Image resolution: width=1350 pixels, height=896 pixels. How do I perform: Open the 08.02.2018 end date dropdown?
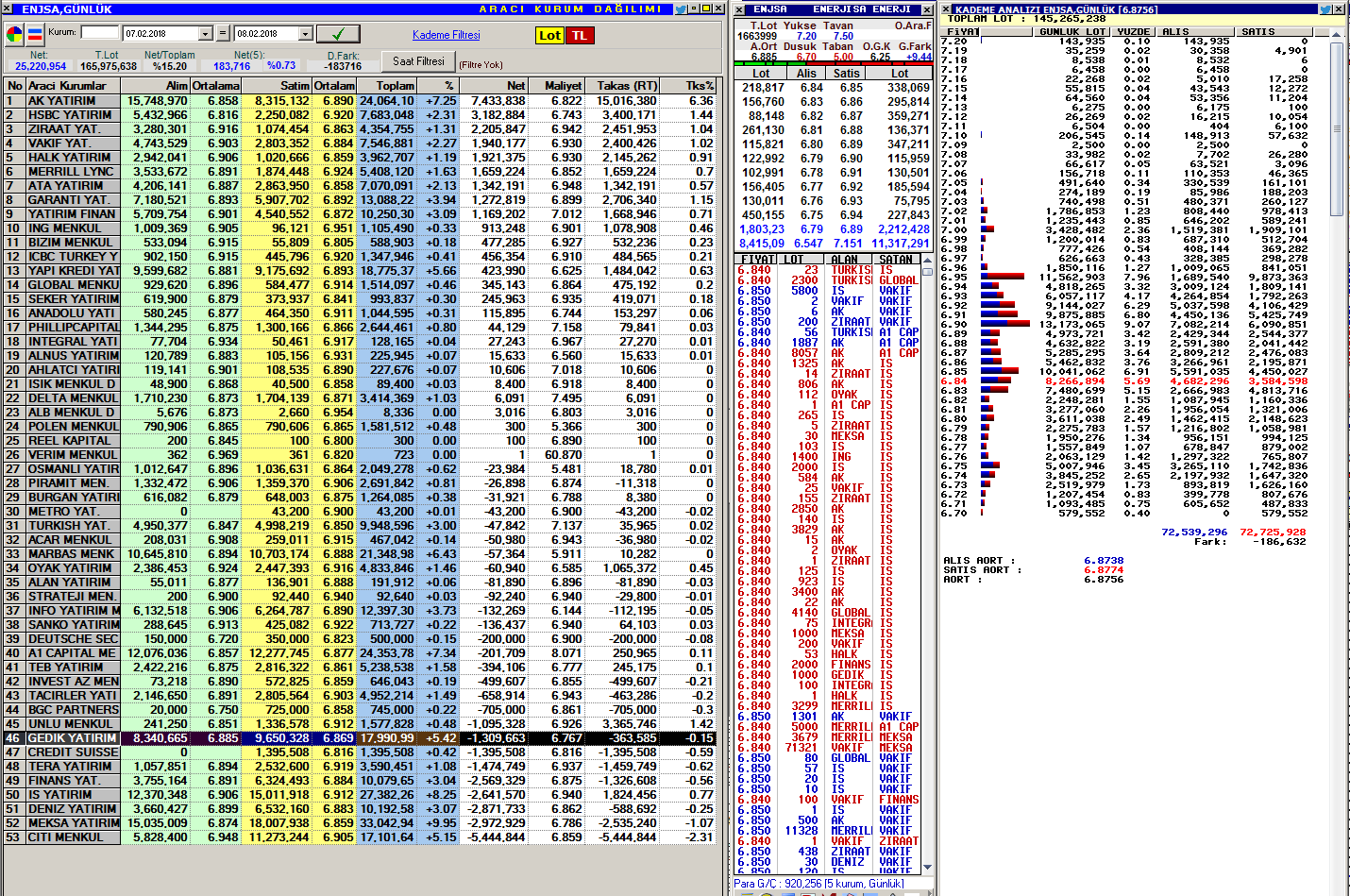[305, 34]
